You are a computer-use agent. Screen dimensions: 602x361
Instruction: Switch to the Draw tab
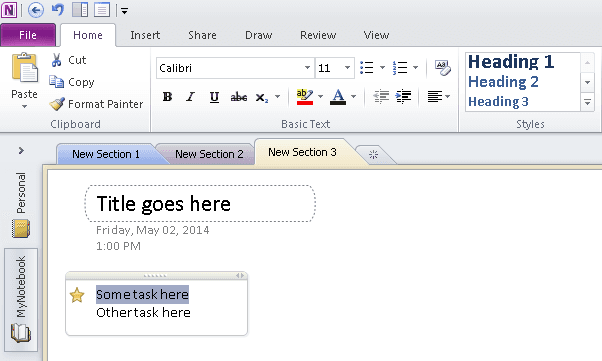click(x=259, y=35)
